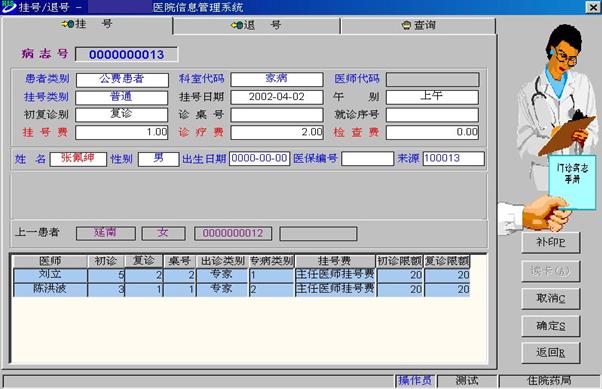This screenshot has width=602, height=389.
Task: Click the 补印P reprint button
Action: tap(551, 242)
